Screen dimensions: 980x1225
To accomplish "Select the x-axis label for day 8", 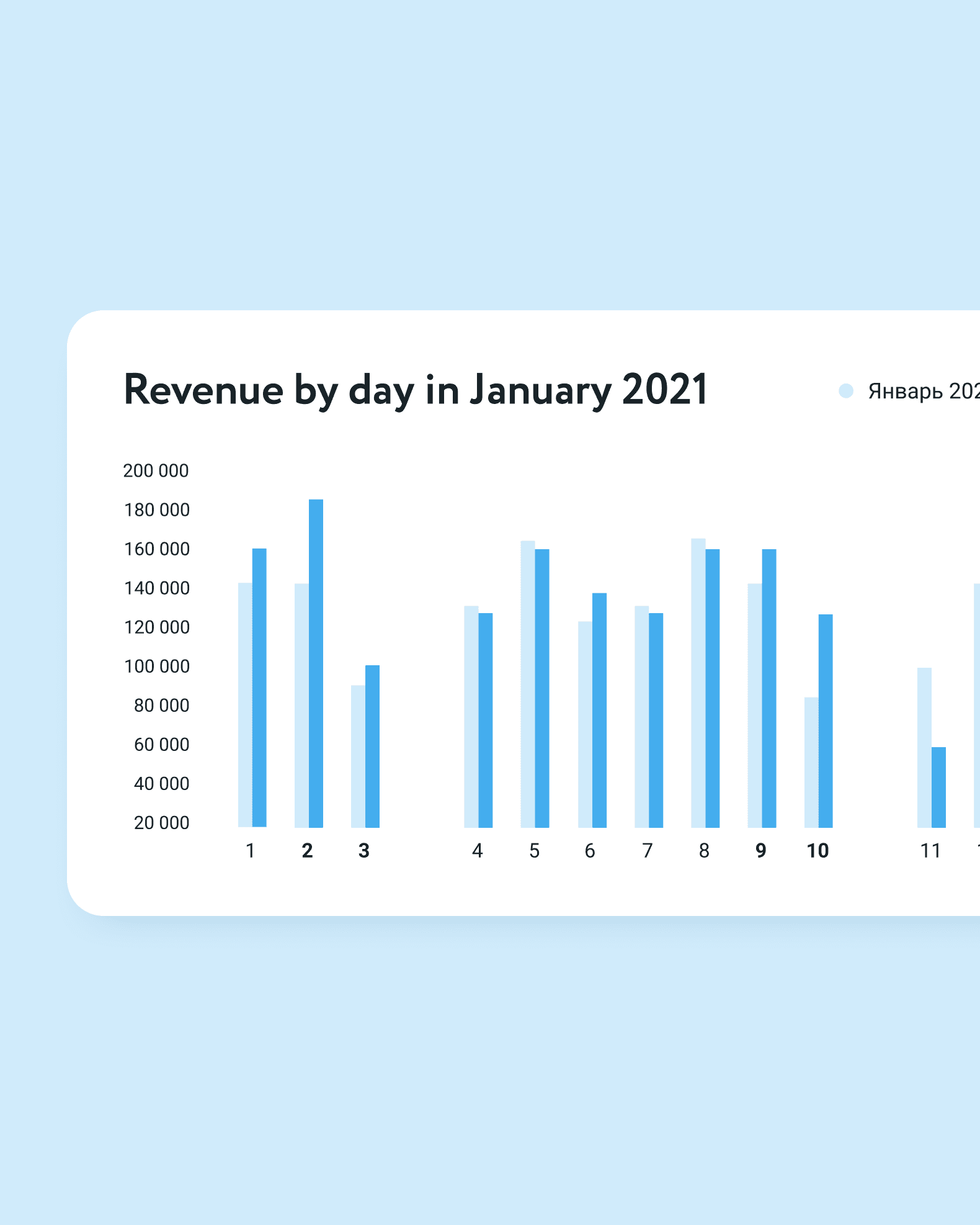I will (704, 850).
